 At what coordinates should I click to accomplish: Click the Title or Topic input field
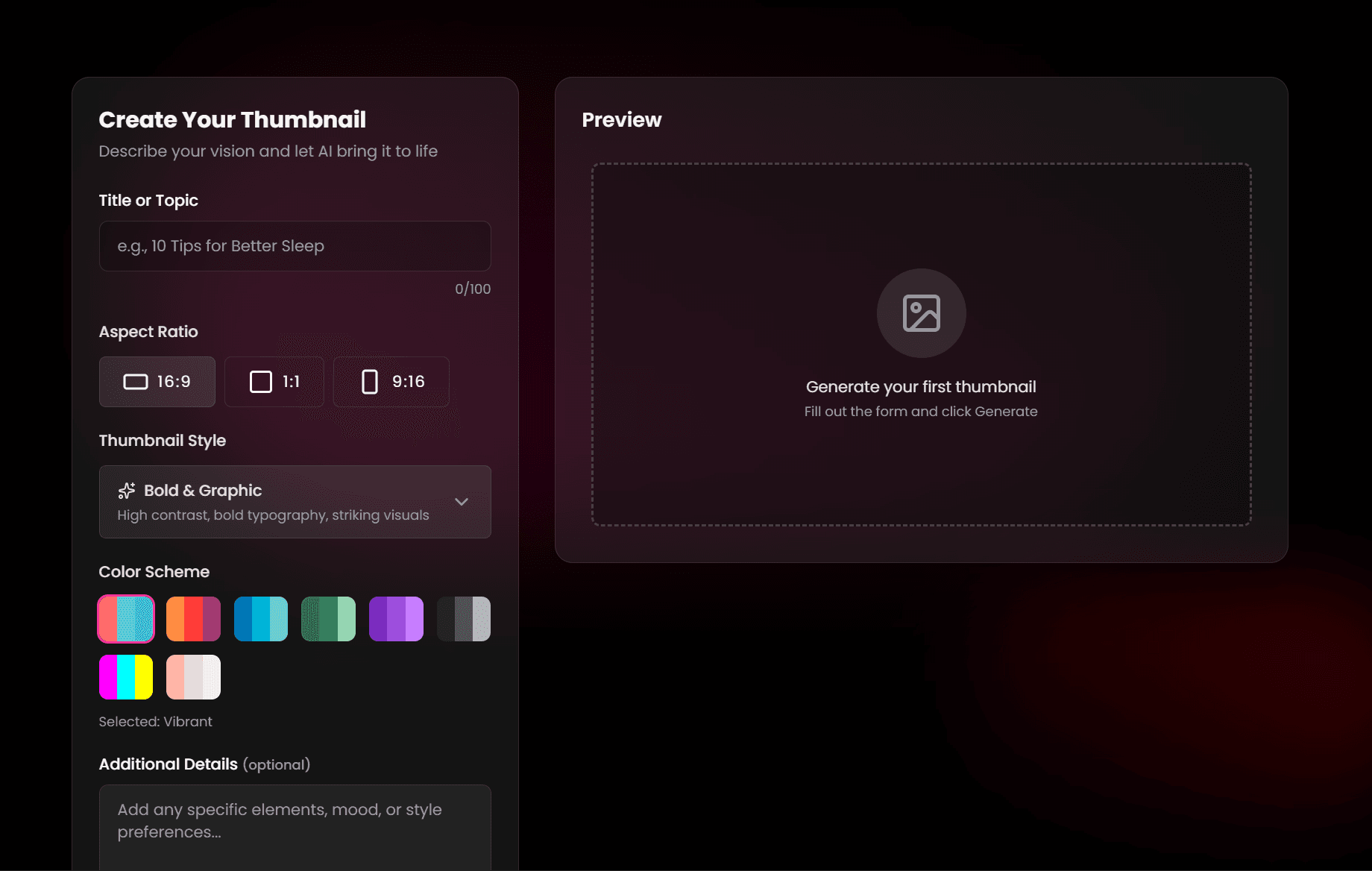click(x=295, y=246)
